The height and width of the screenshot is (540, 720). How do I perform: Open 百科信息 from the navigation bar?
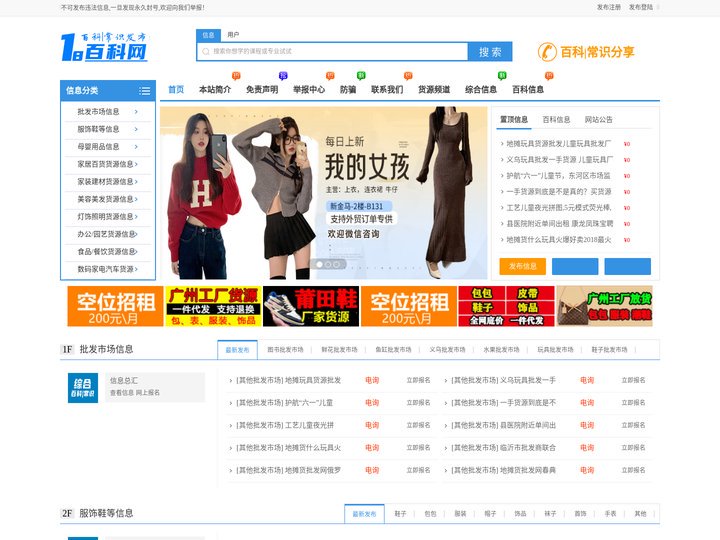pyautogui.click(x=528, y=90)
